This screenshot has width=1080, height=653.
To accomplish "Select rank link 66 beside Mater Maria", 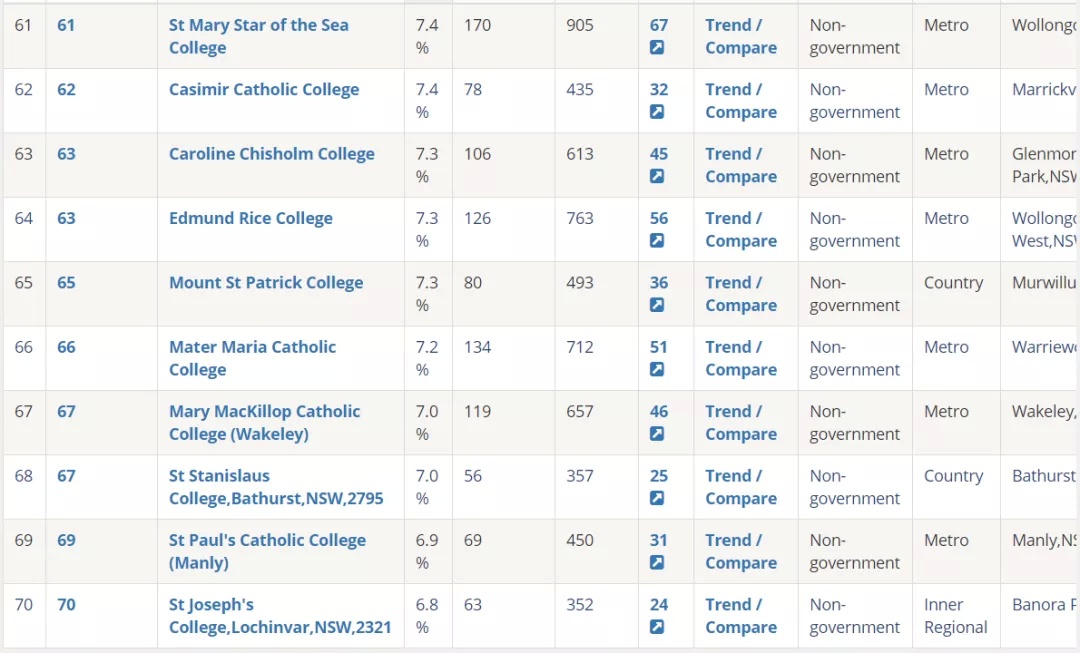I will [66, 347].
